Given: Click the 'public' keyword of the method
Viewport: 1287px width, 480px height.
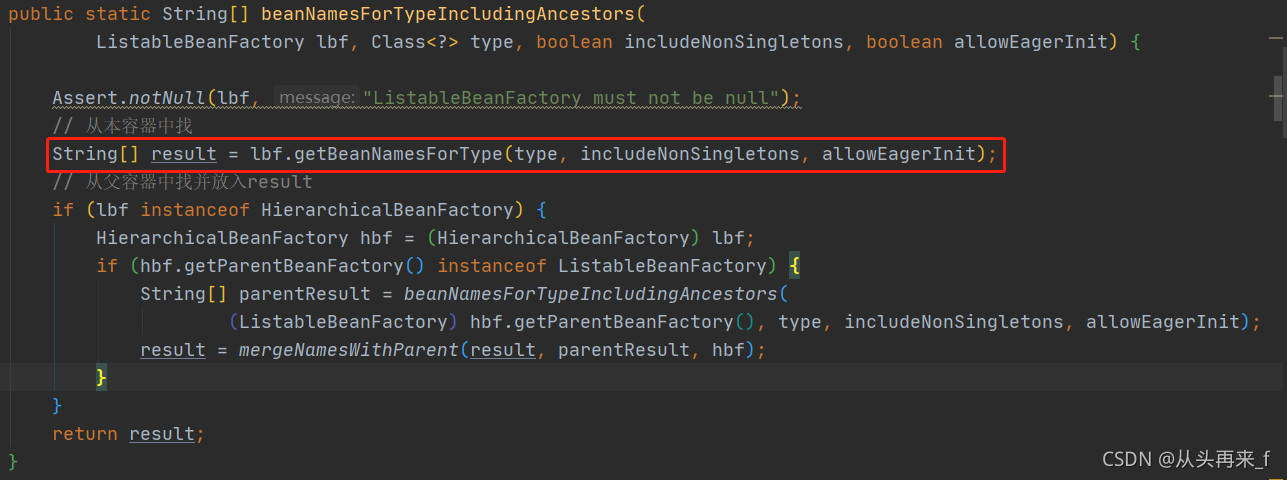Looking at the screenshot, I should pyautogui.click(x=41, y=14).
